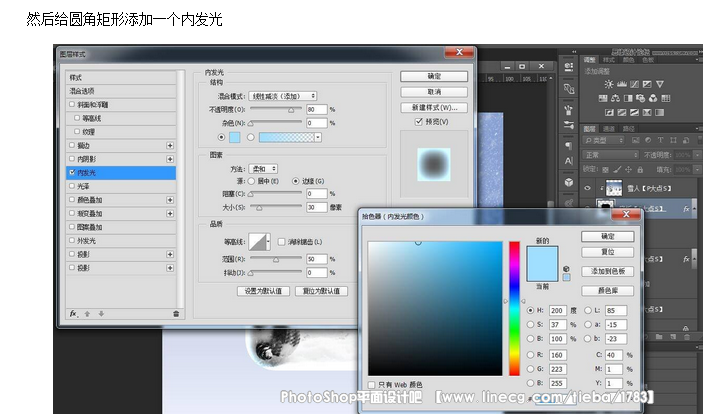Open the gradient picker dropdown arrow

pos(318,137)
